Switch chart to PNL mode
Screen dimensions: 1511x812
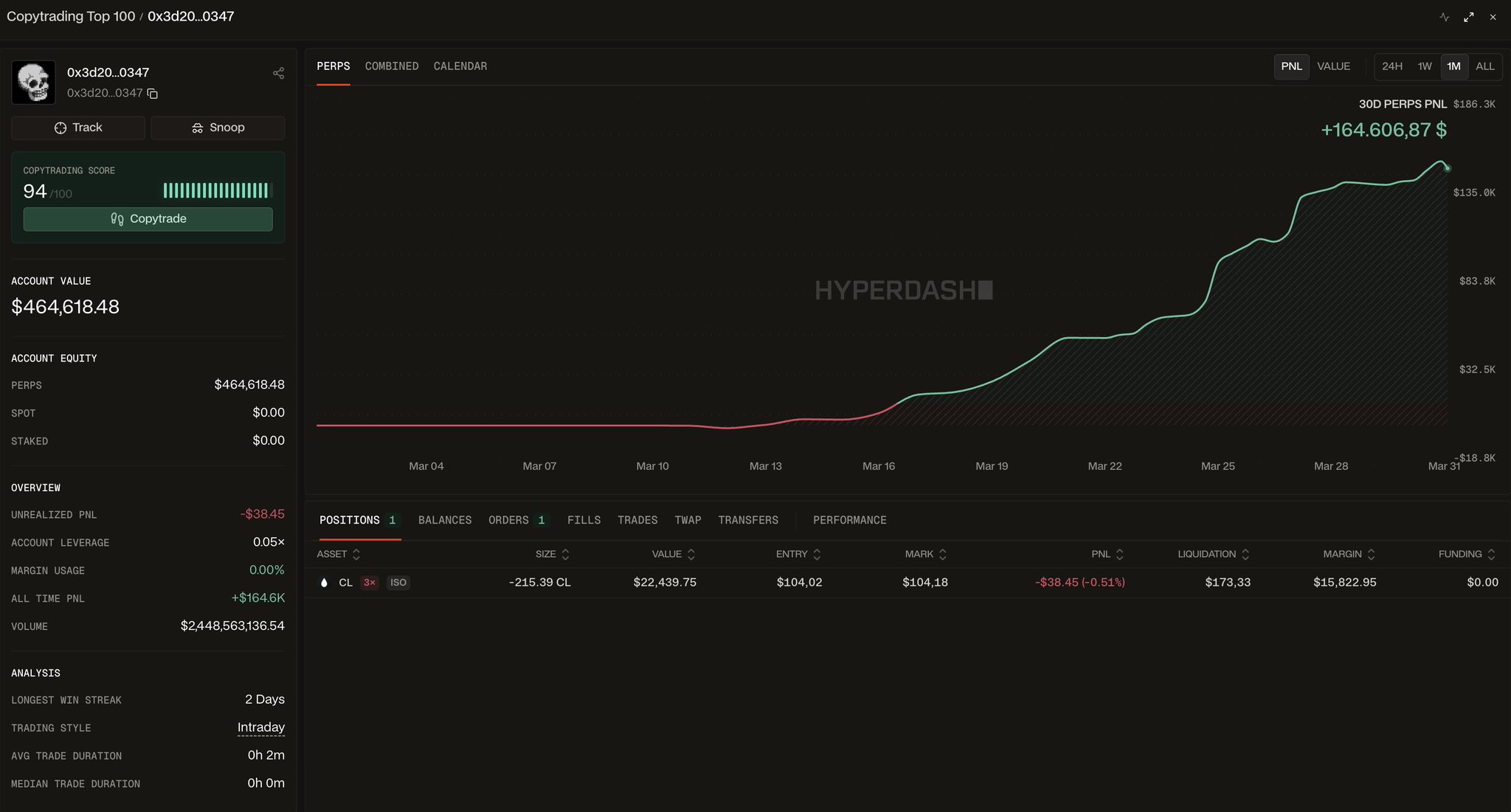(x=1291, y=66)
